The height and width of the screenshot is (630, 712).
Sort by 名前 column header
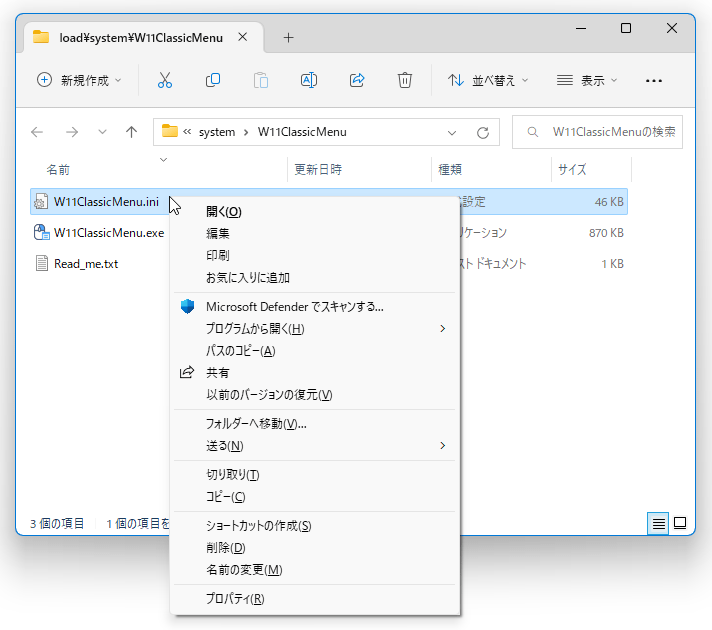[58, 170]
